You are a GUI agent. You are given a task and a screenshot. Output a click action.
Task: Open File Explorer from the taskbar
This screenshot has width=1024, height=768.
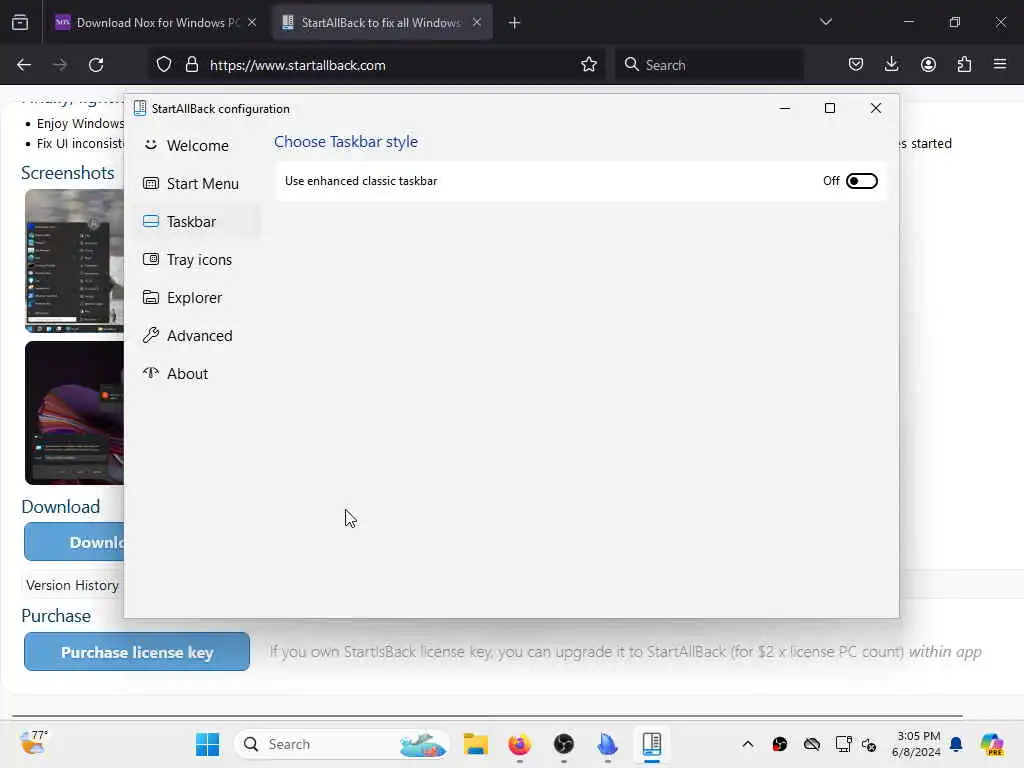coord(476,744)
